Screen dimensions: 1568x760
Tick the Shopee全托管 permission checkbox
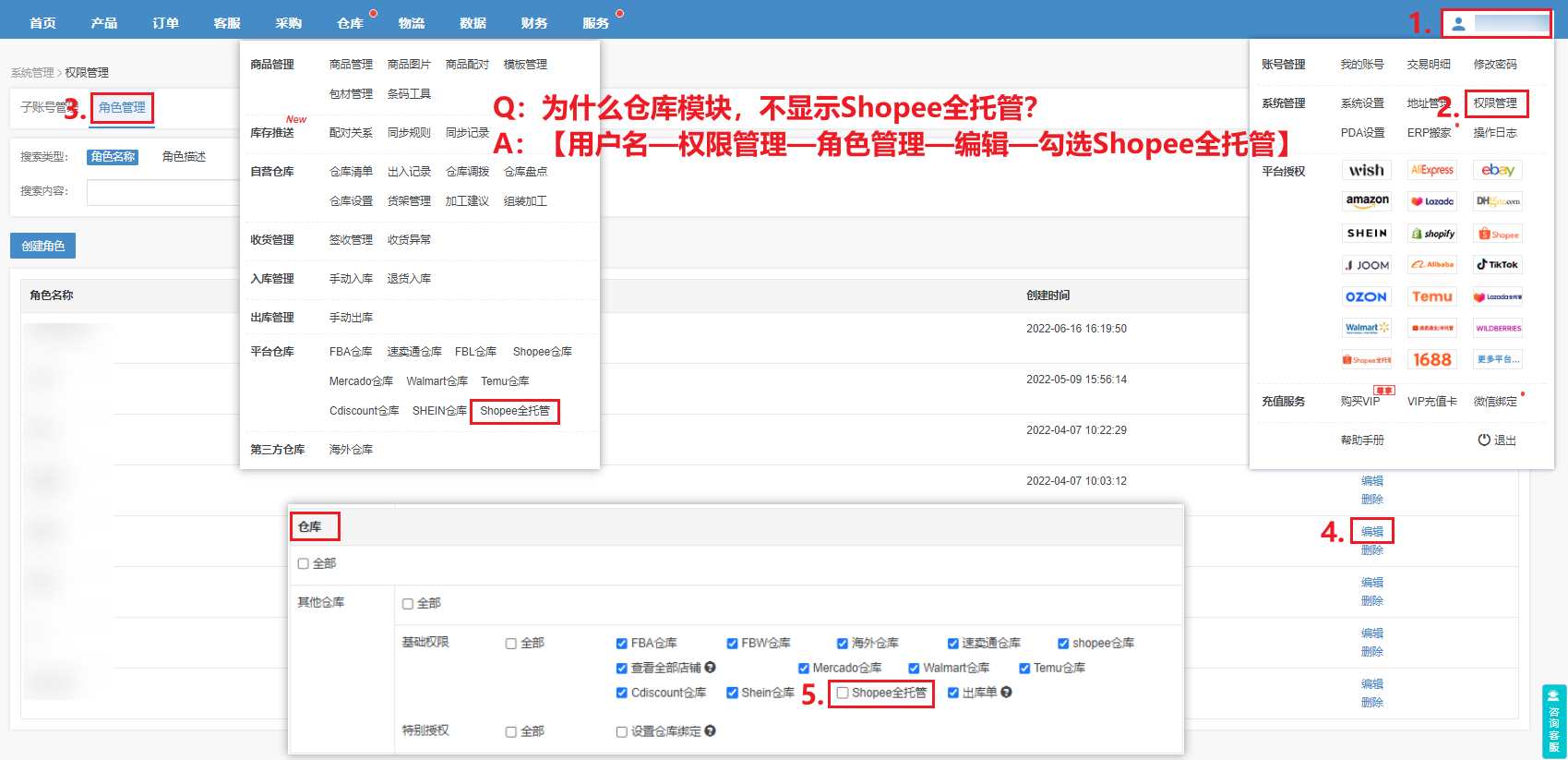843,694
